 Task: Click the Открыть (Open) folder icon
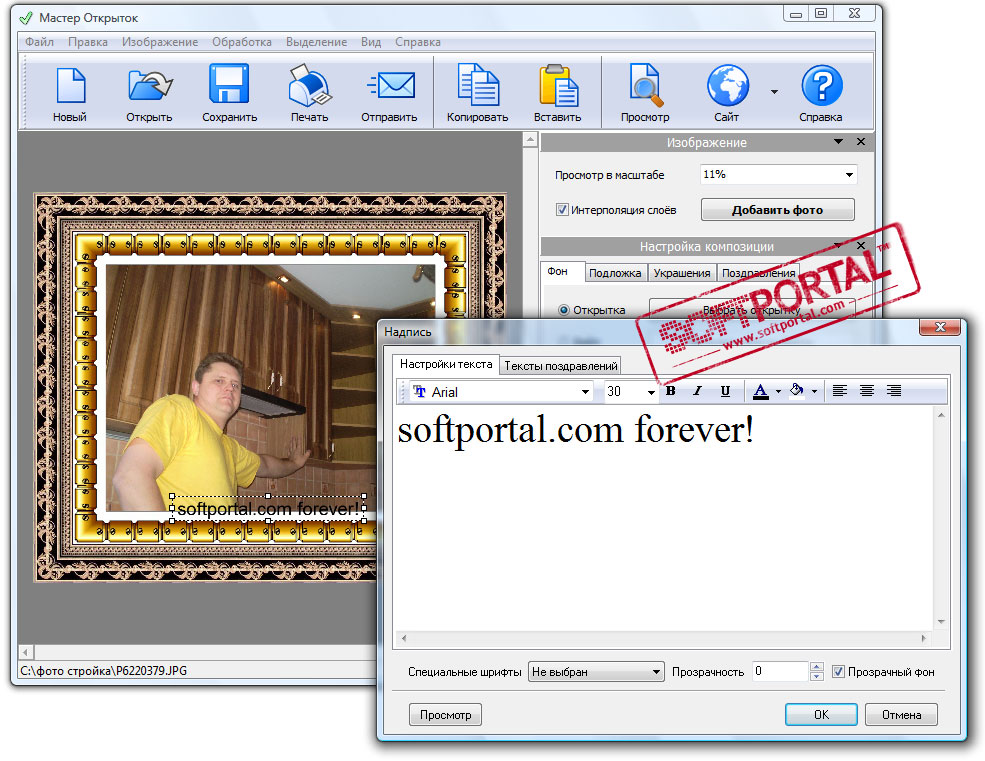(150, 85)
